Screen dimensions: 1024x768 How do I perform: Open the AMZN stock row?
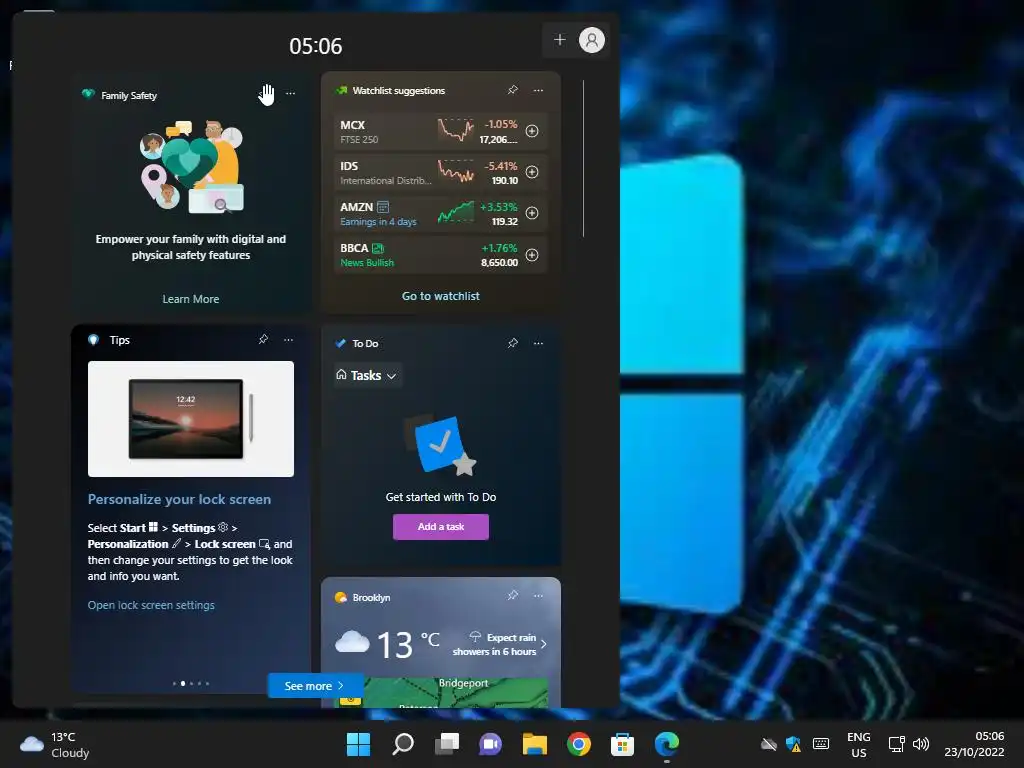point(441,213)
